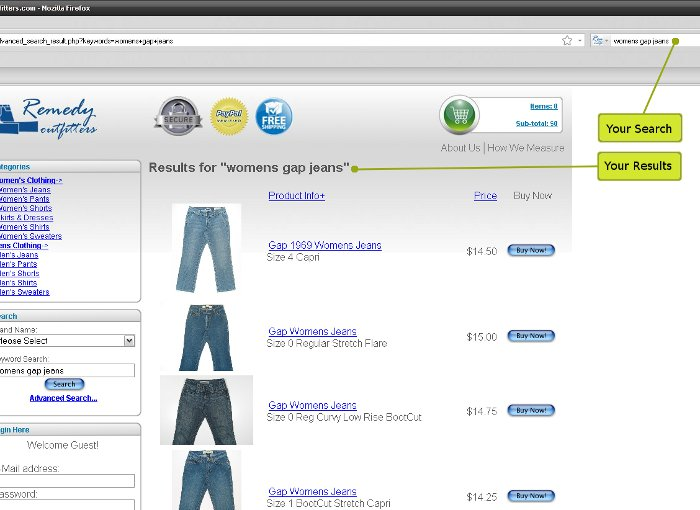Open the How We Measure page link
This screenshot has height=510, width=700.
coord(525,148)
